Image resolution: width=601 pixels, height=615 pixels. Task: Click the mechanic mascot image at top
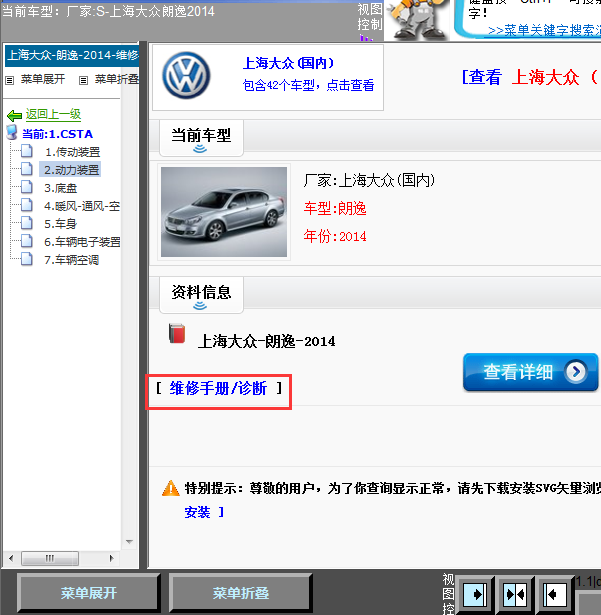pyautogui.click(x=418, y=20)
